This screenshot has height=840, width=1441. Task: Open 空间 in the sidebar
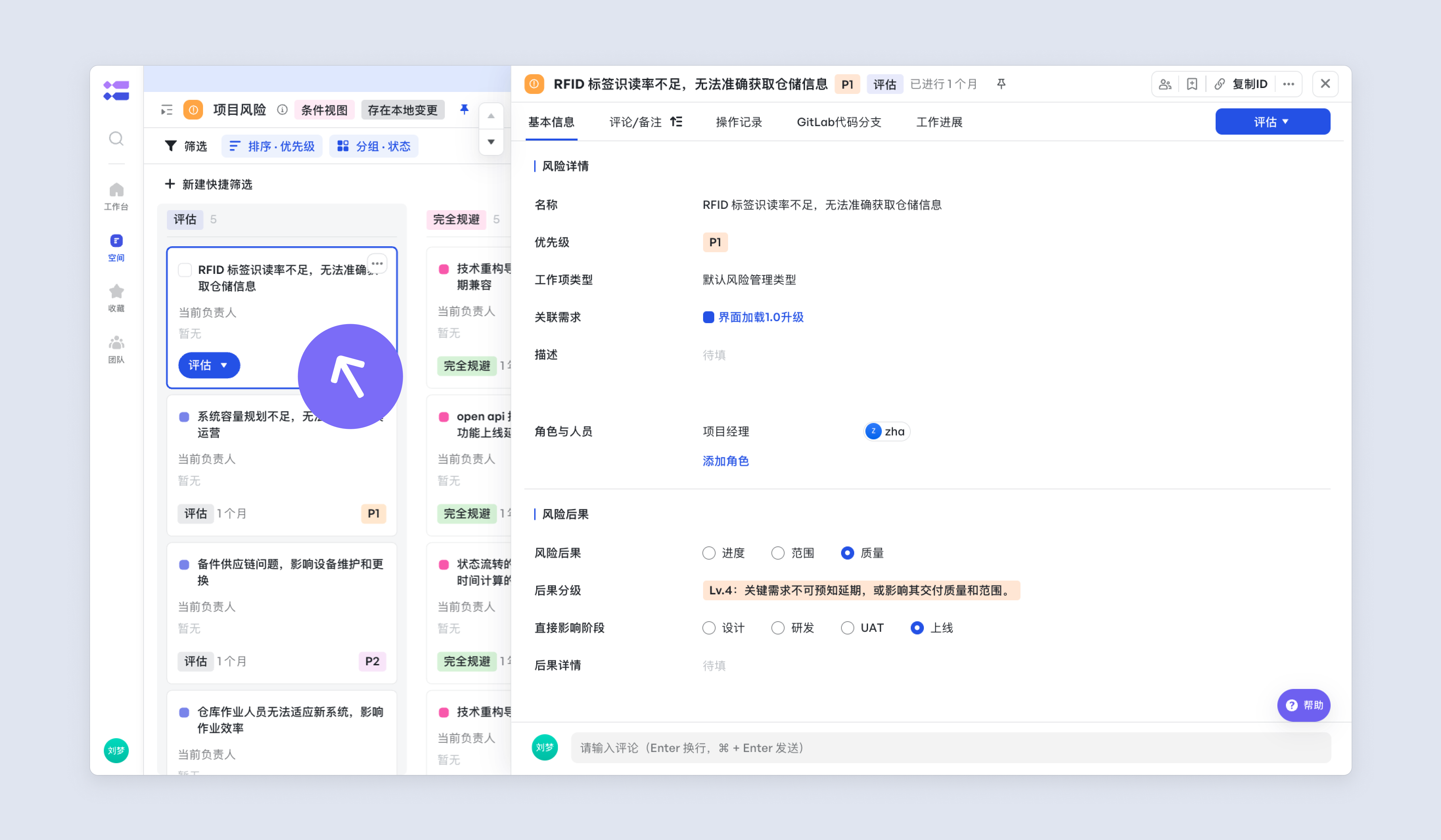click(x=116, y=247)
